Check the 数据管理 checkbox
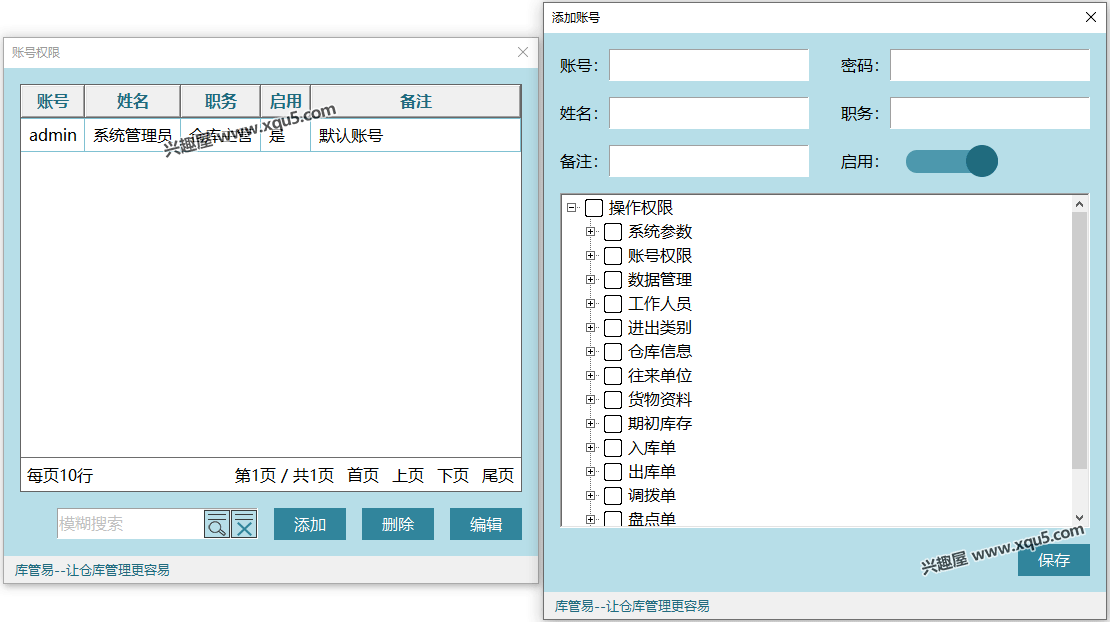Screen dimensions: 1110x622 coord(613,280)
